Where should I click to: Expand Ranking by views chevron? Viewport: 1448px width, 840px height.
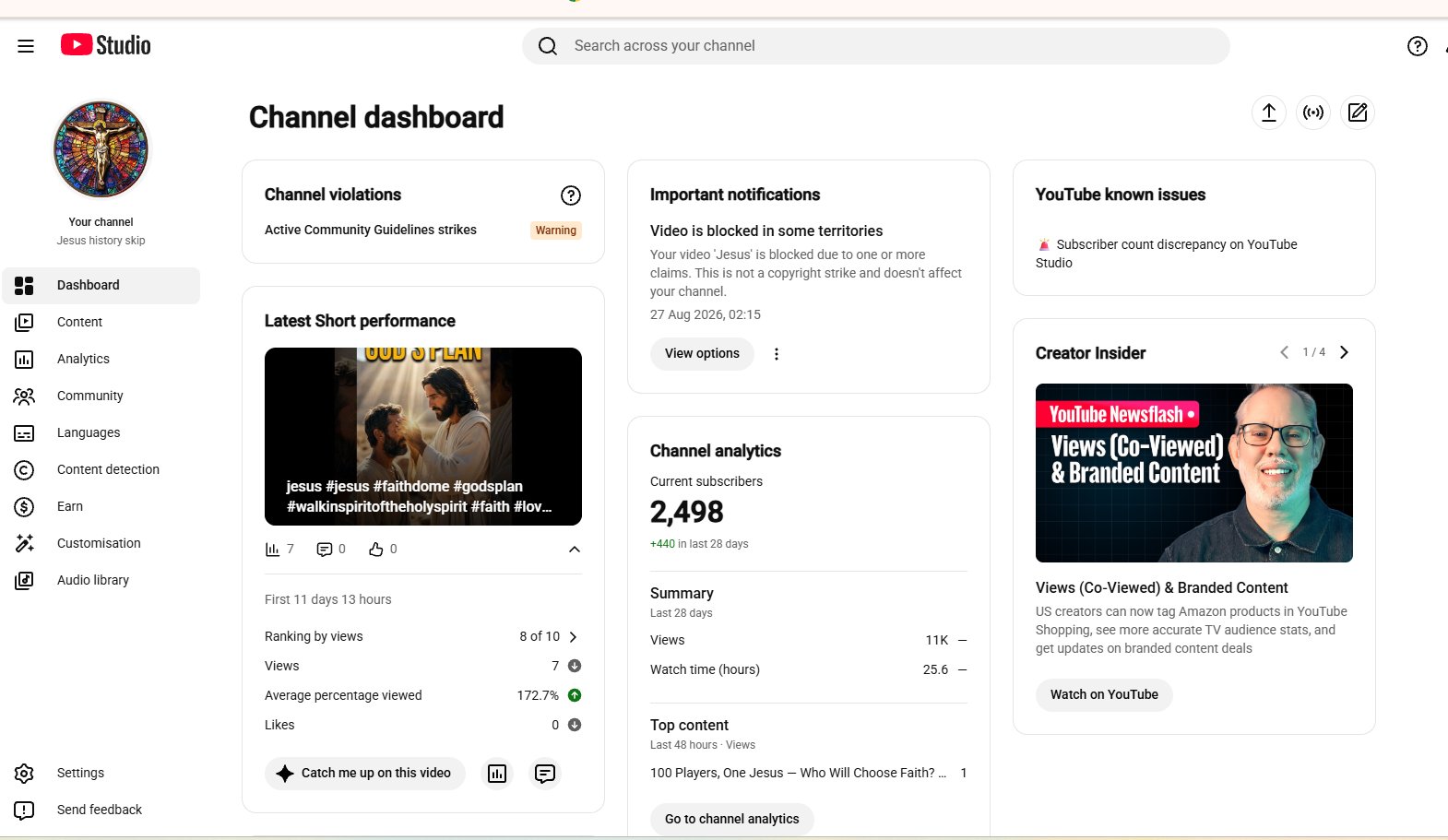click(573, 637)
